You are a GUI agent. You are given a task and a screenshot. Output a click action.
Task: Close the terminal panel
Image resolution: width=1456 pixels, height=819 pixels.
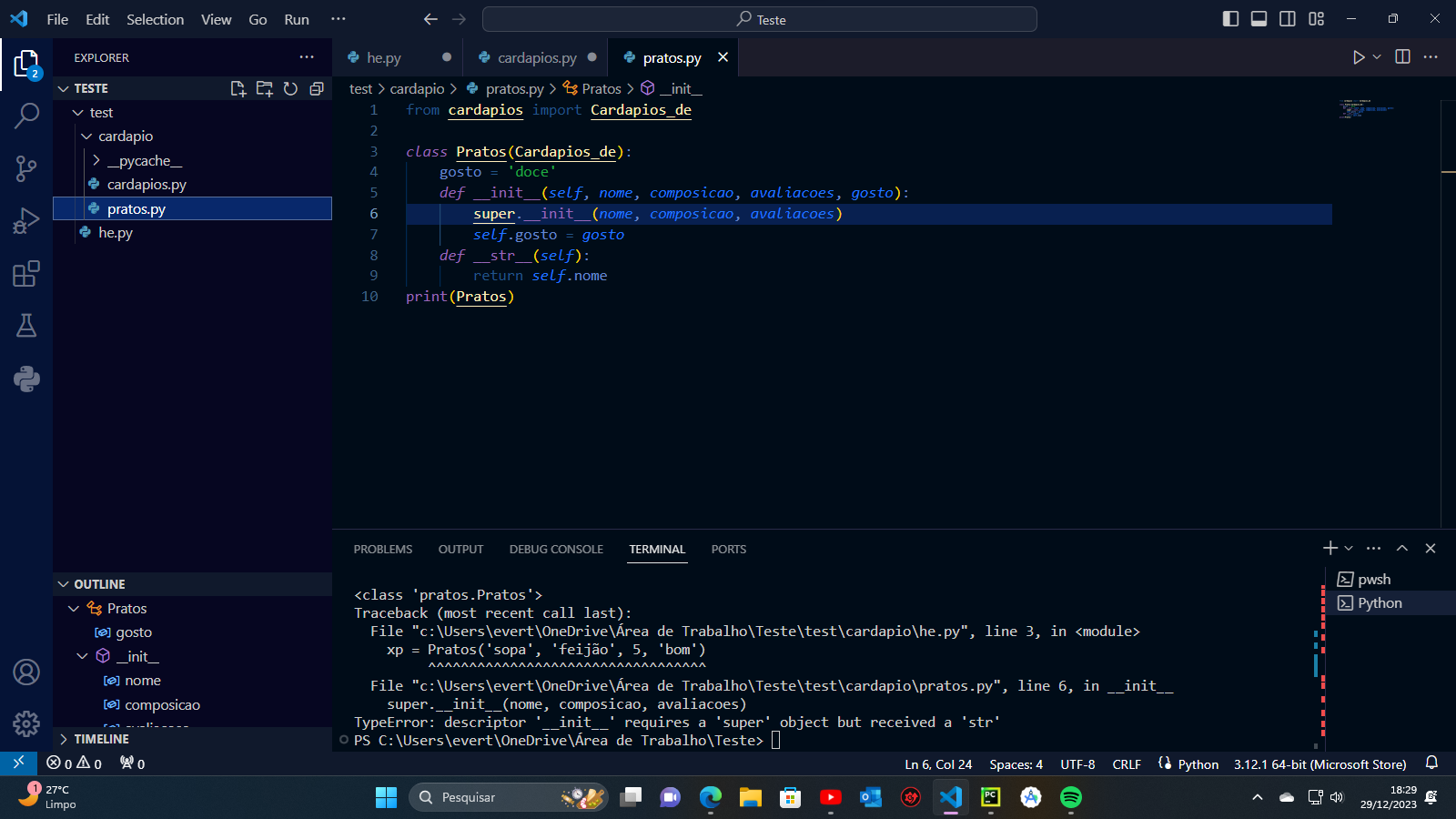pos(1431,548)
